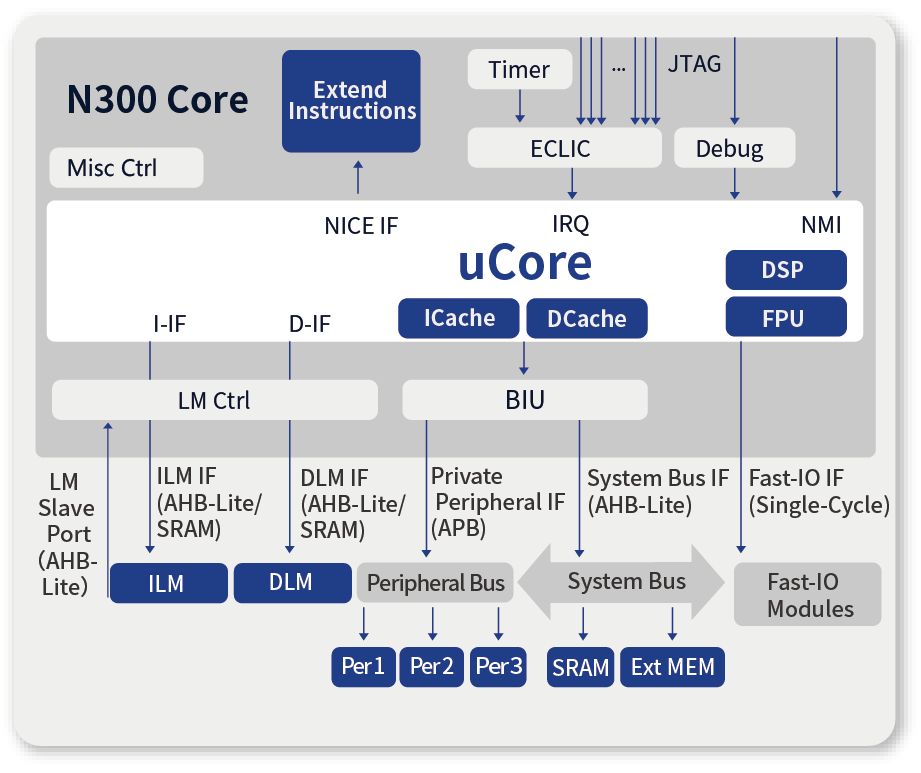
Task: Click the FPU block
Action: pyautogui.click(x=785, y=317)
